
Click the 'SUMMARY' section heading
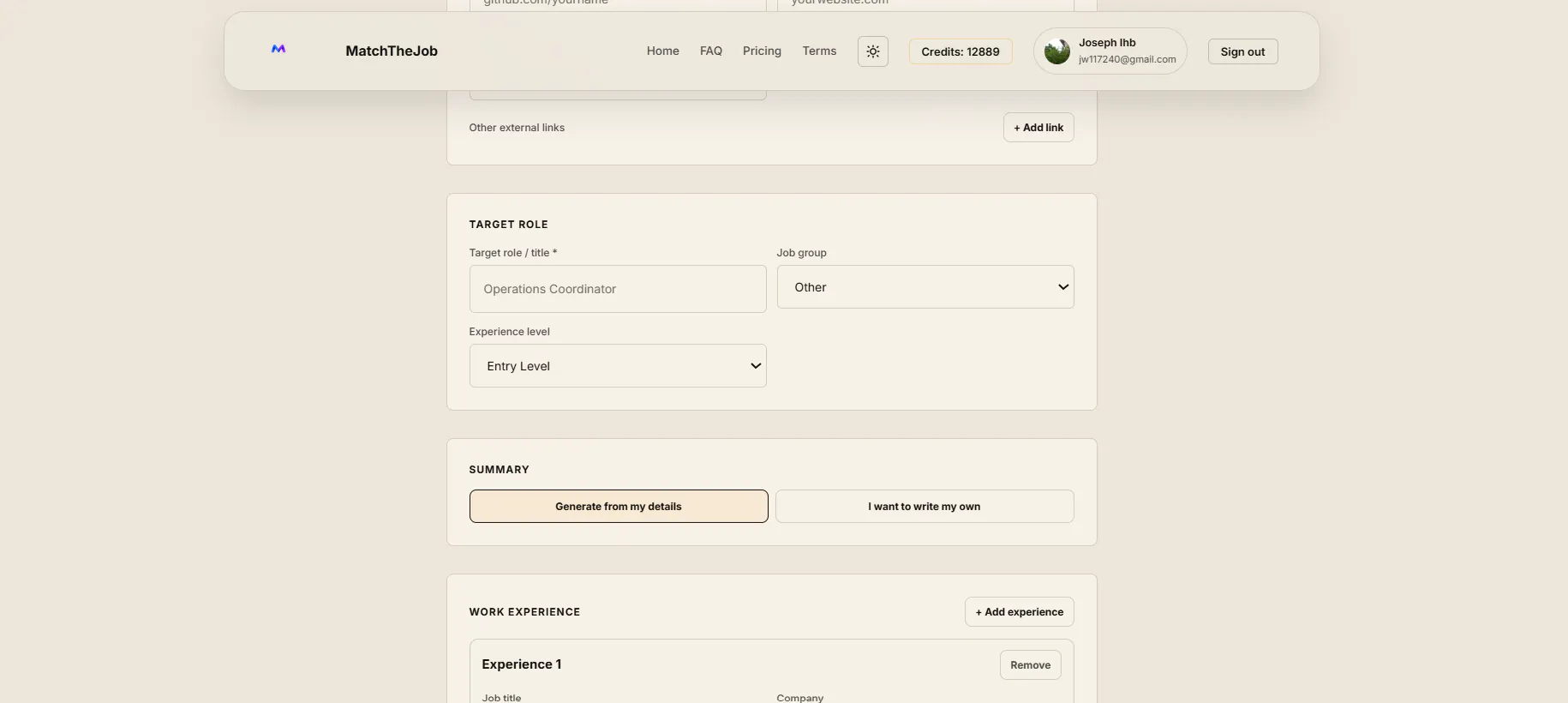(x=499, y=470)
